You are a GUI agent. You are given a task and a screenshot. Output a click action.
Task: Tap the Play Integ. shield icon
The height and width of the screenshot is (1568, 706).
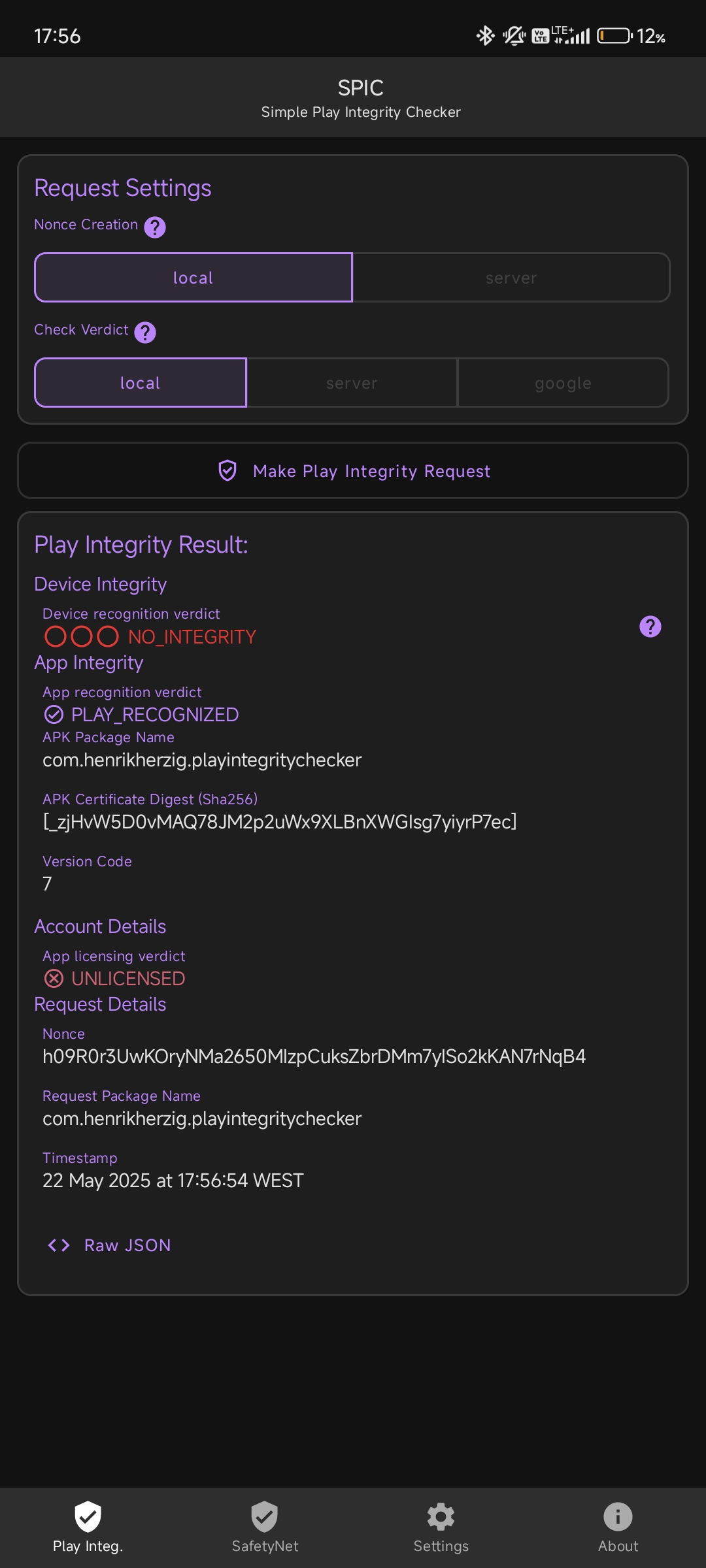point(88,1516)
